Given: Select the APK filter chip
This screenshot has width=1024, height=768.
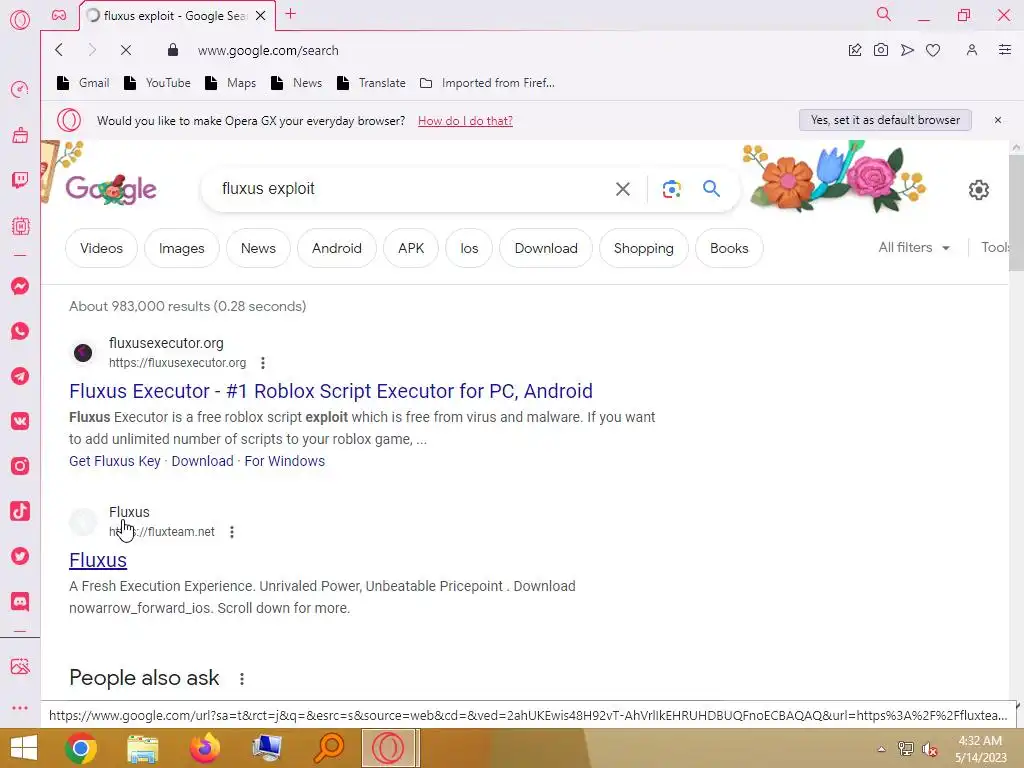Looking at the screenshot, I should click(x=411, y=248).
